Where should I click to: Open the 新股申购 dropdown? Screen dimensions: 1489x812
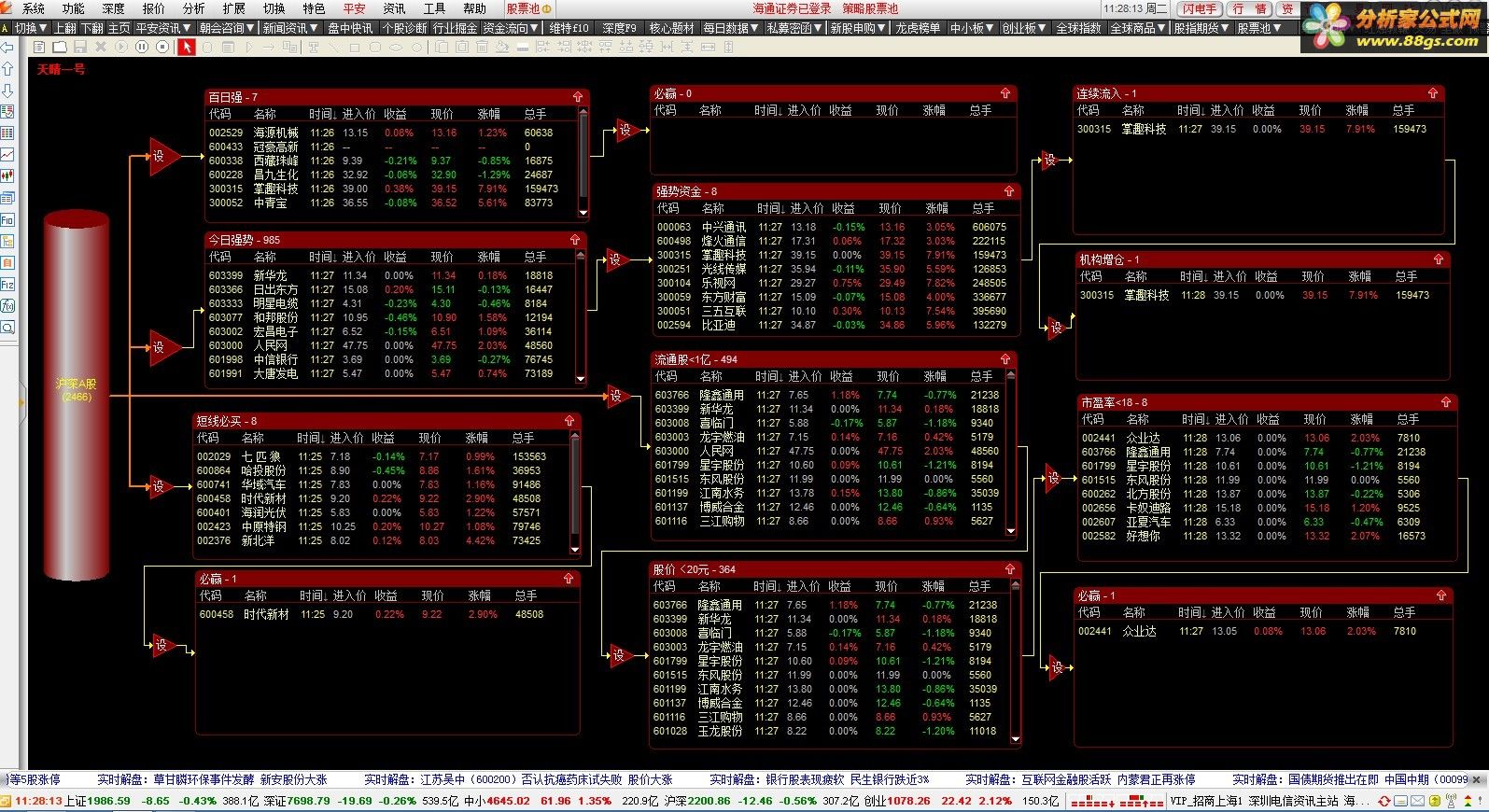858,28
